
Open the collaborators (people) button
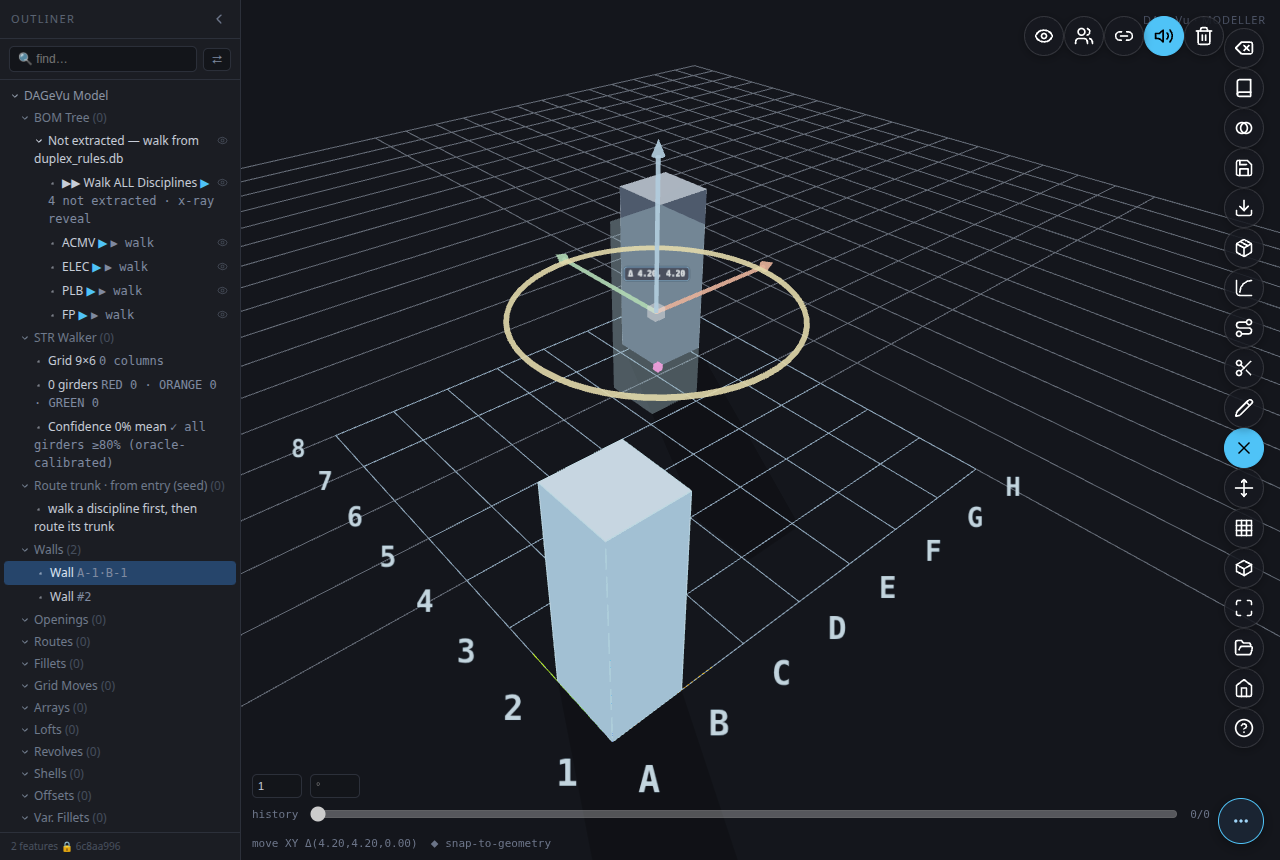1084,36
